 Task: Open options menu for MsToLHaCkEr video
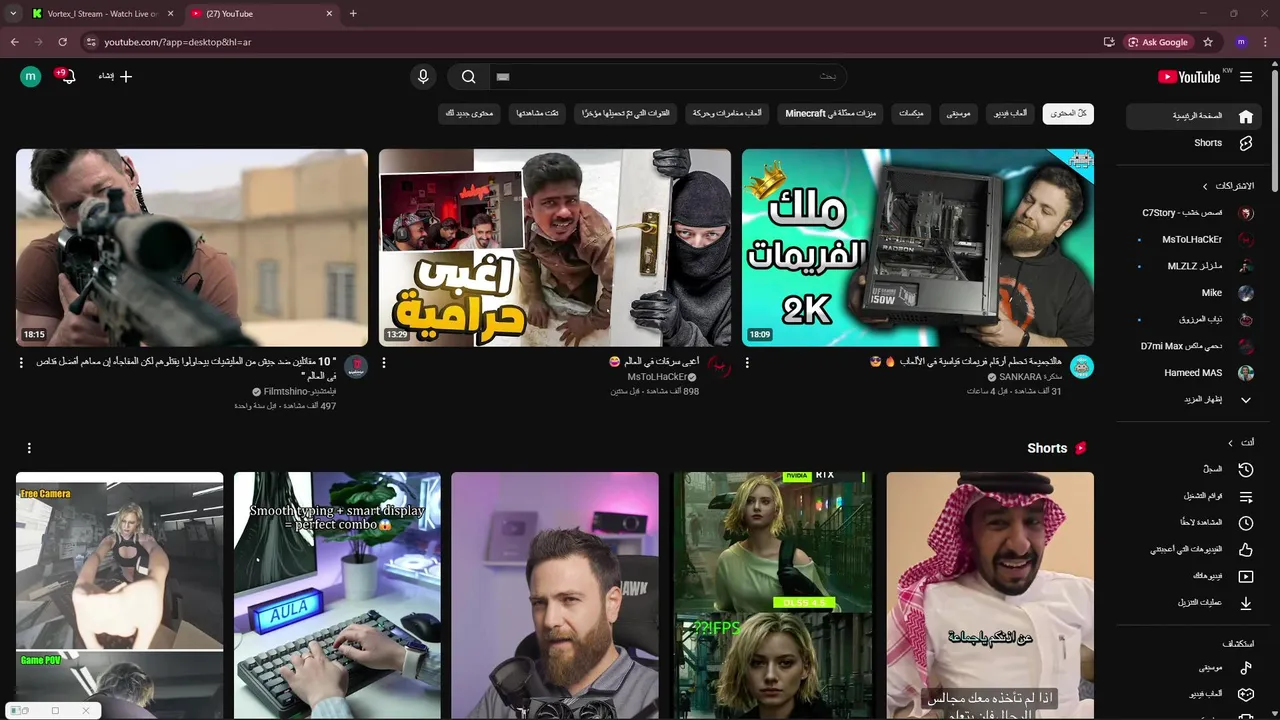pos(384,363)
